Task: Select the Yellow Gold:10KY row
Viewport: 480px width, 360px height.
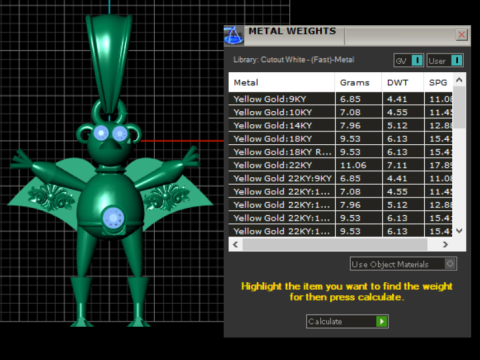Action: [340, 112]
